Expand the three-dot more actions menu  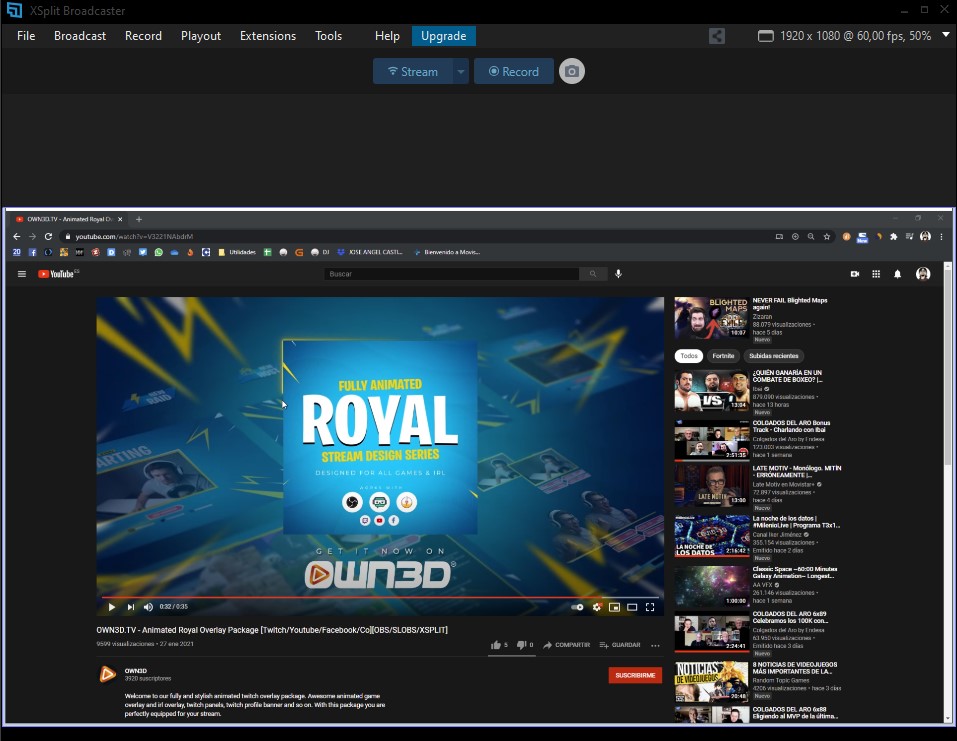[655, 645]
